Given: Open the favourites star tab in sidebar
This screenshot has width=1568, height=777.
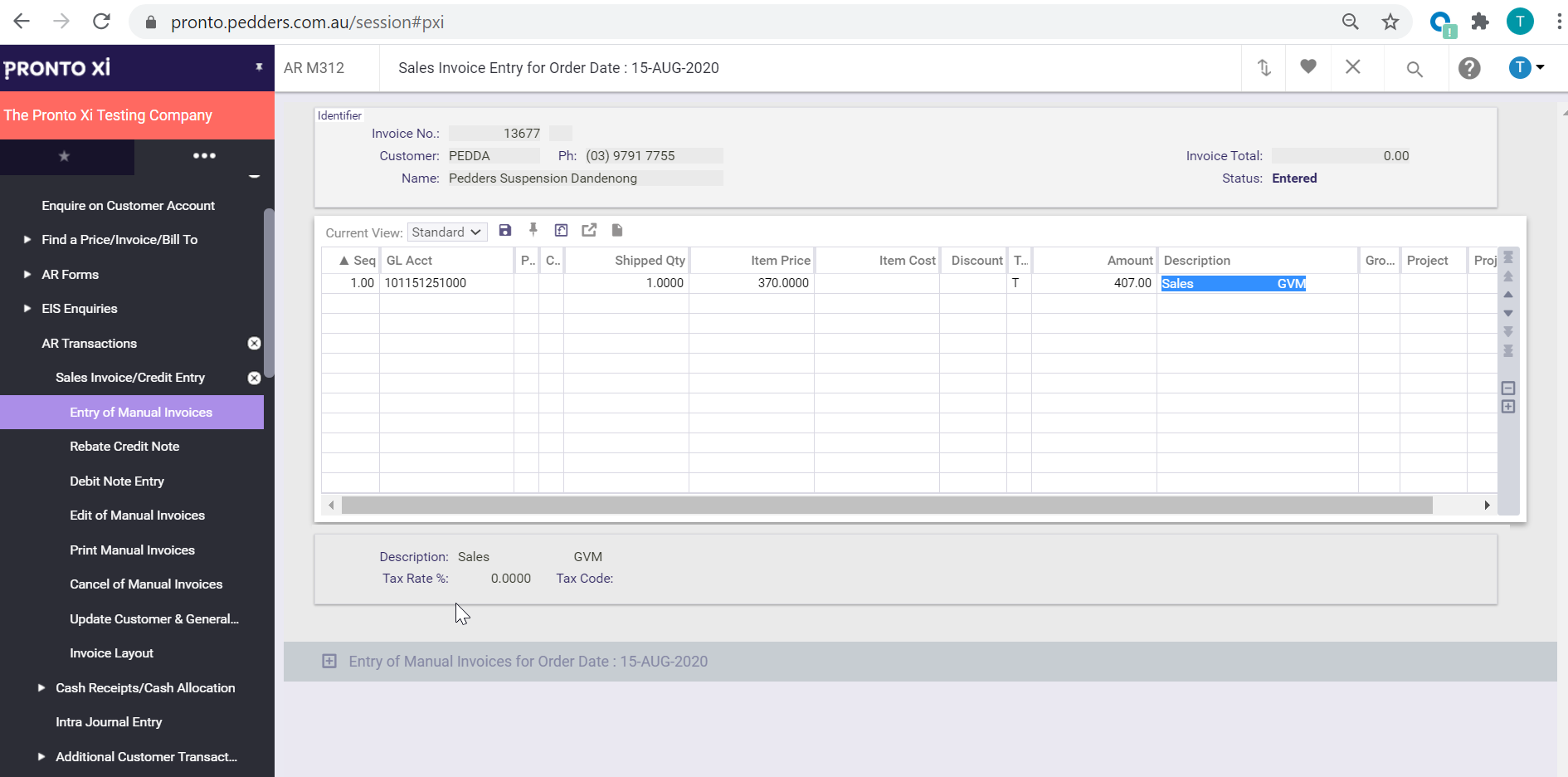Looking at the screenshot, I should 65,156.
